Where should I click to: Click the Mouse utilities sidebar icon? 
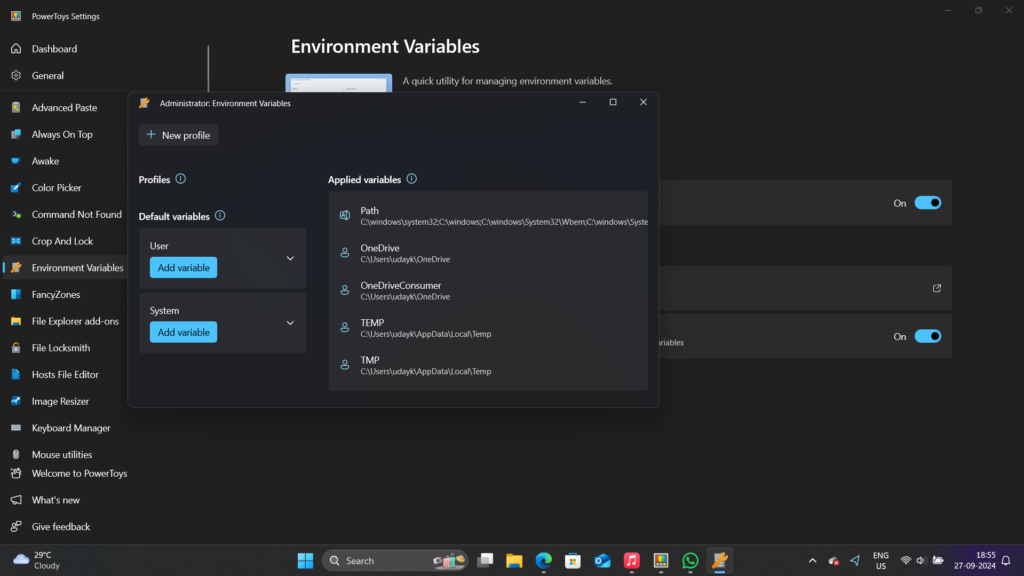16,455
